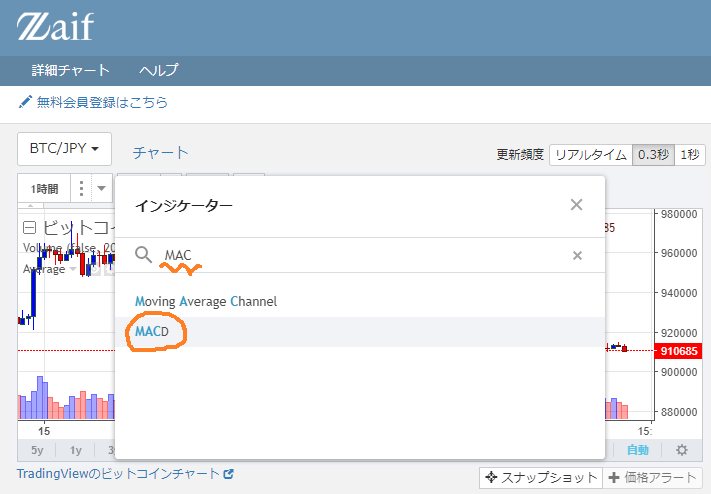Click the Zaif logo
The width and height of the screenshot is (711, 494).
point(54,26)
